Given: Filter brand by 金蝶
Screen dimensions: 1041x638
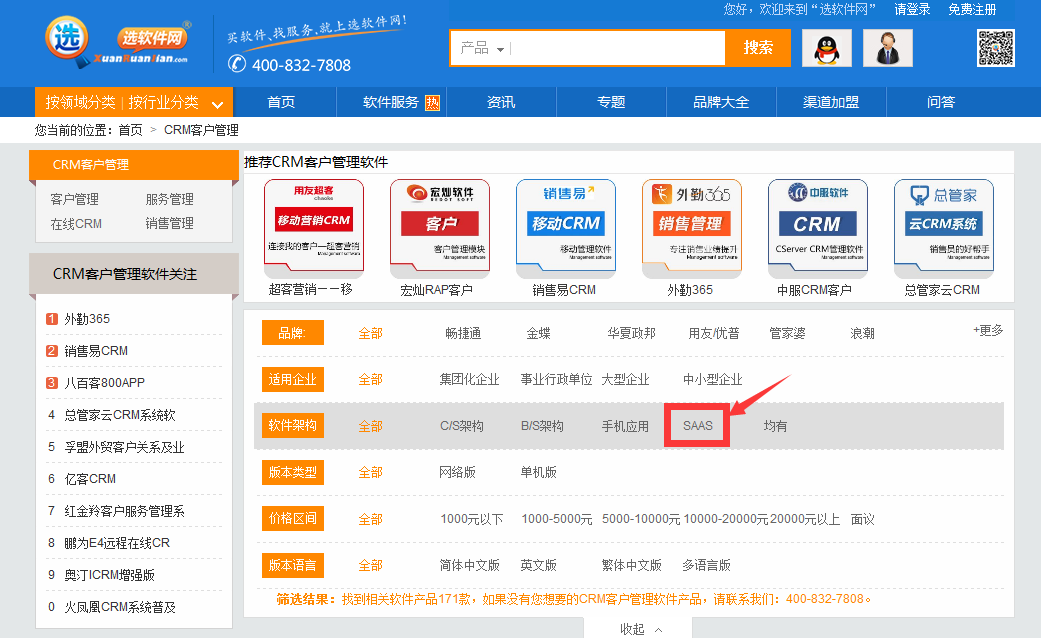Looking at the screenshot, I should pos(538,333).
